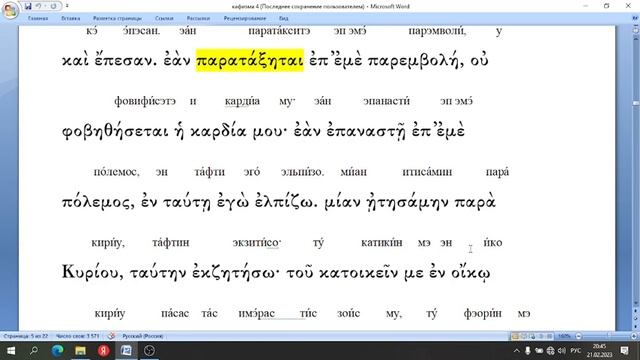Switch to the Вид tab
Image resolution: width=640 pixels, height=360 pixels.
(284, 18)
